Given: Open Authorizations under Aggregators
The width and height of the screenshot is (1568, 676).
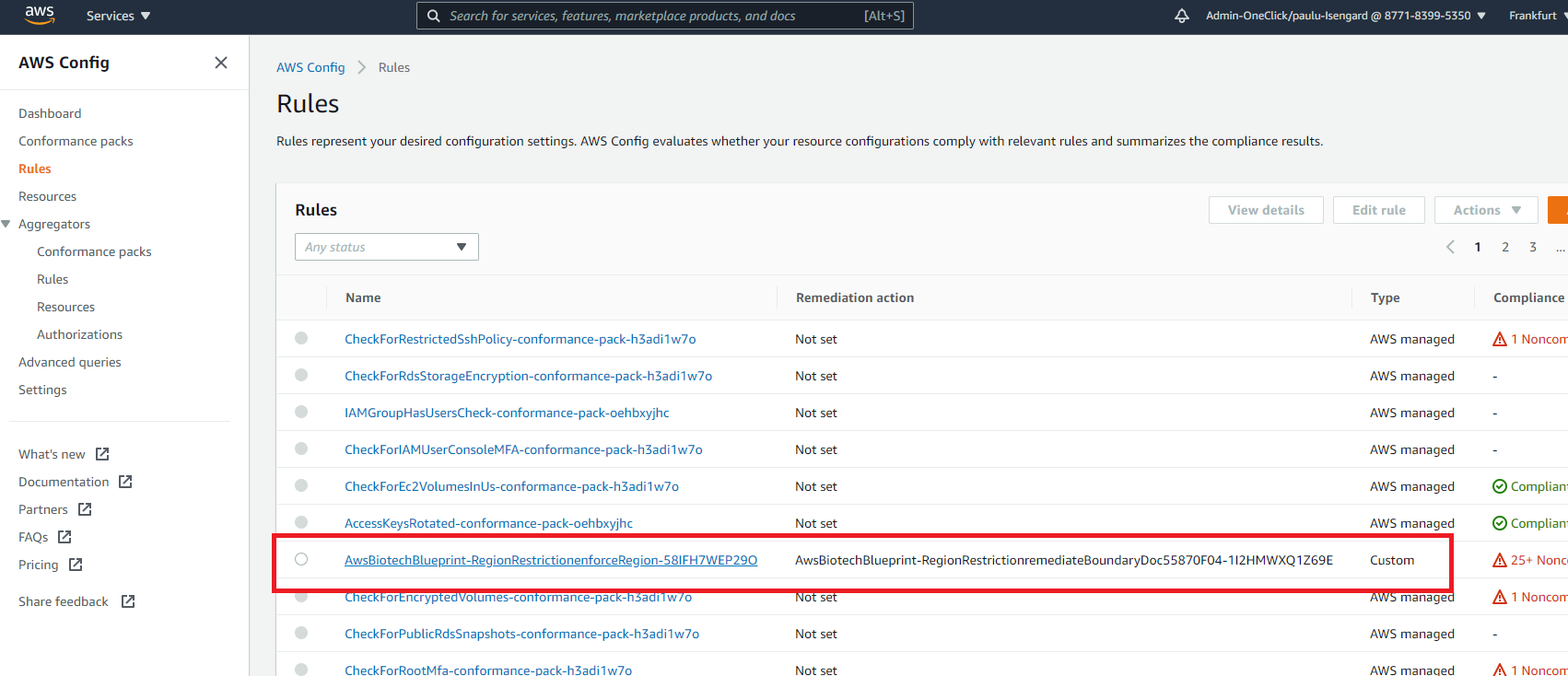Looking at the screenshot, I should tap(79, 334).
